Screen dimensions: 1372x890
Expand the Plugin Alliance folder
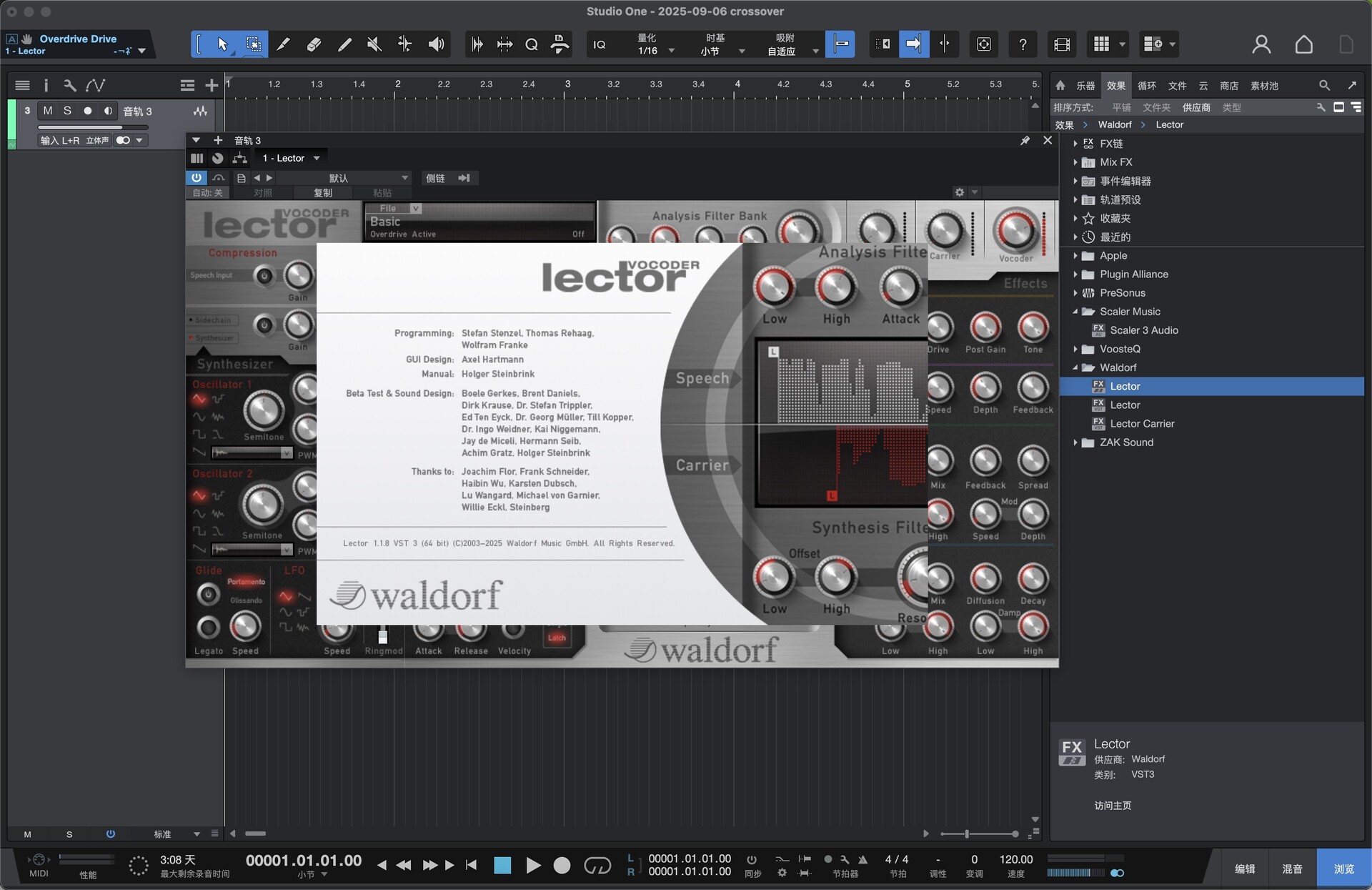[1075, 275]
